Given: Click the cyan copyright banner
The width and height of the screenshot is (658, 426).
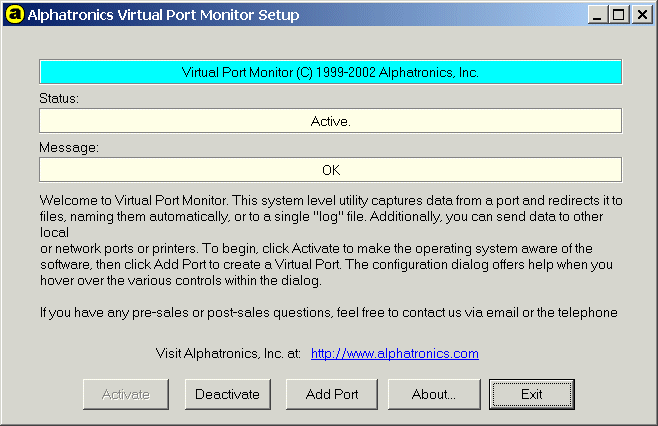Looking at the screenshot, I should 330,72.
